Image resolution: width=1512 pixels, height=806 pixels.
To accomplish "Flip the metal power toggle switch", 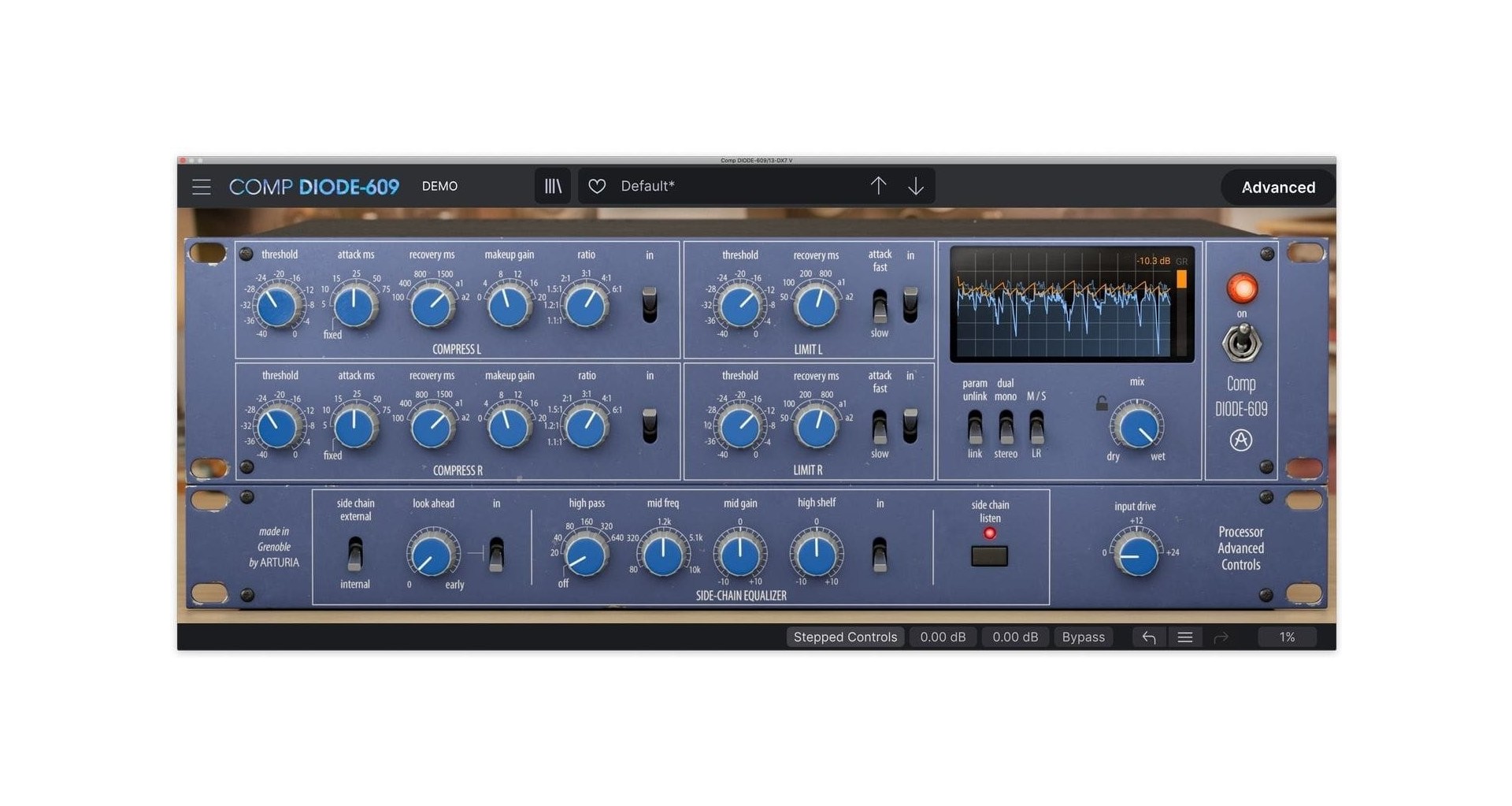I will [x=1242, y=344].
